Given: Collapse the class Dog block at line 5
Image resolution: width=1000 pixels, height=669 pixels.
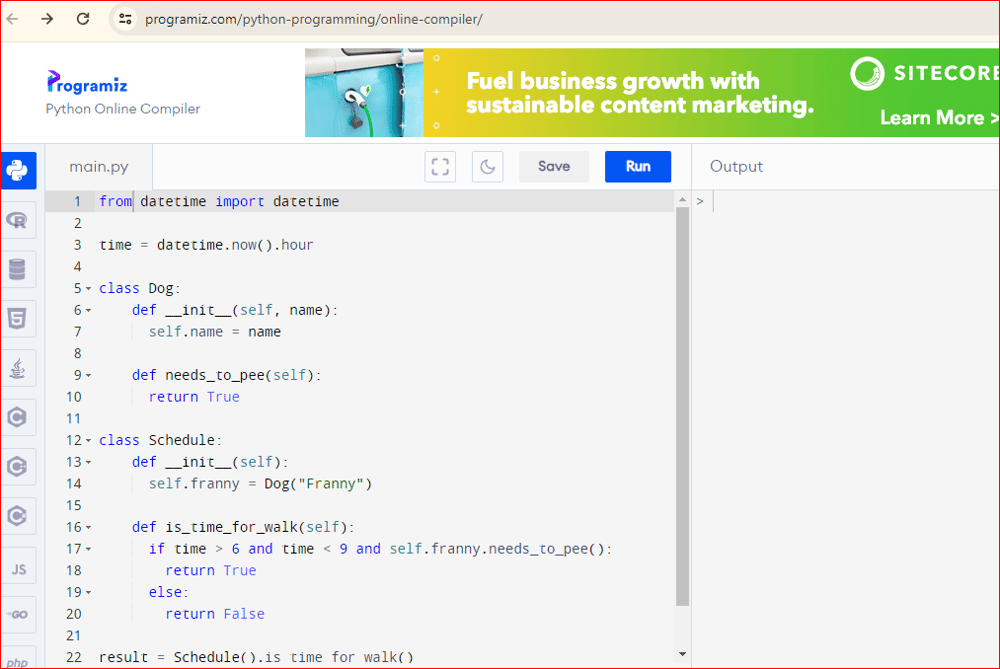Looking at the screenshot, I should (x=89, y=289).
